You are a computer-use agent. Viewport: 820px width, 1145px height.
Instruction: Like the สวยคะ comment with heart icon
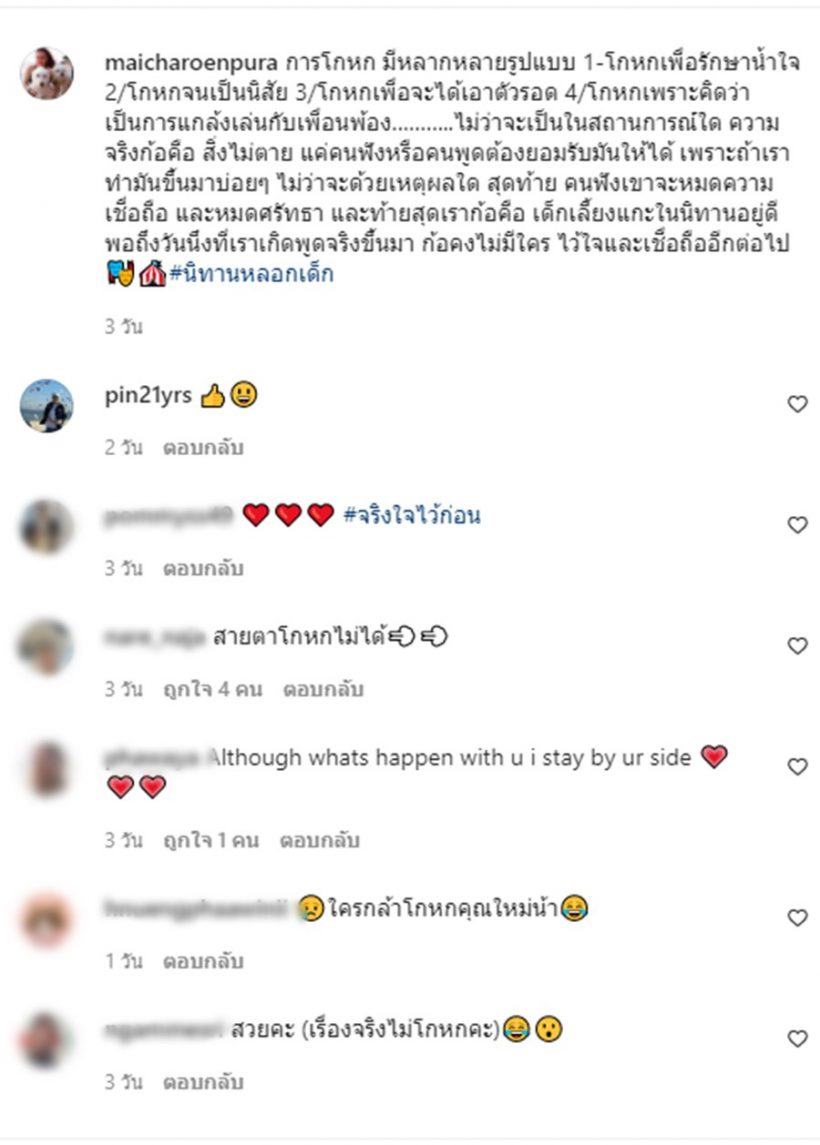797,1038
